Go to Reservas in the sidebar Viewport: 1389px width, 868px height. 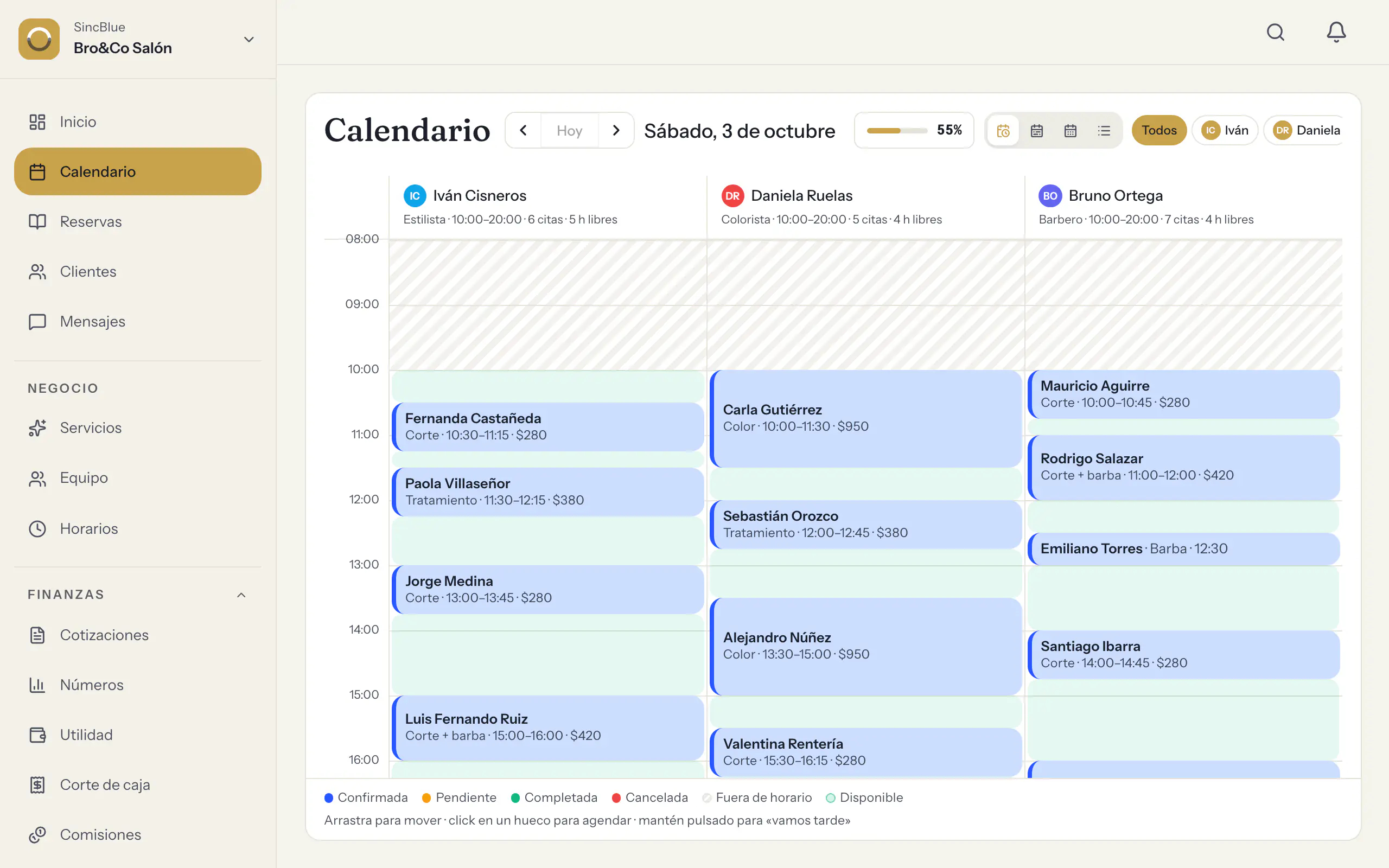[138, 221]
